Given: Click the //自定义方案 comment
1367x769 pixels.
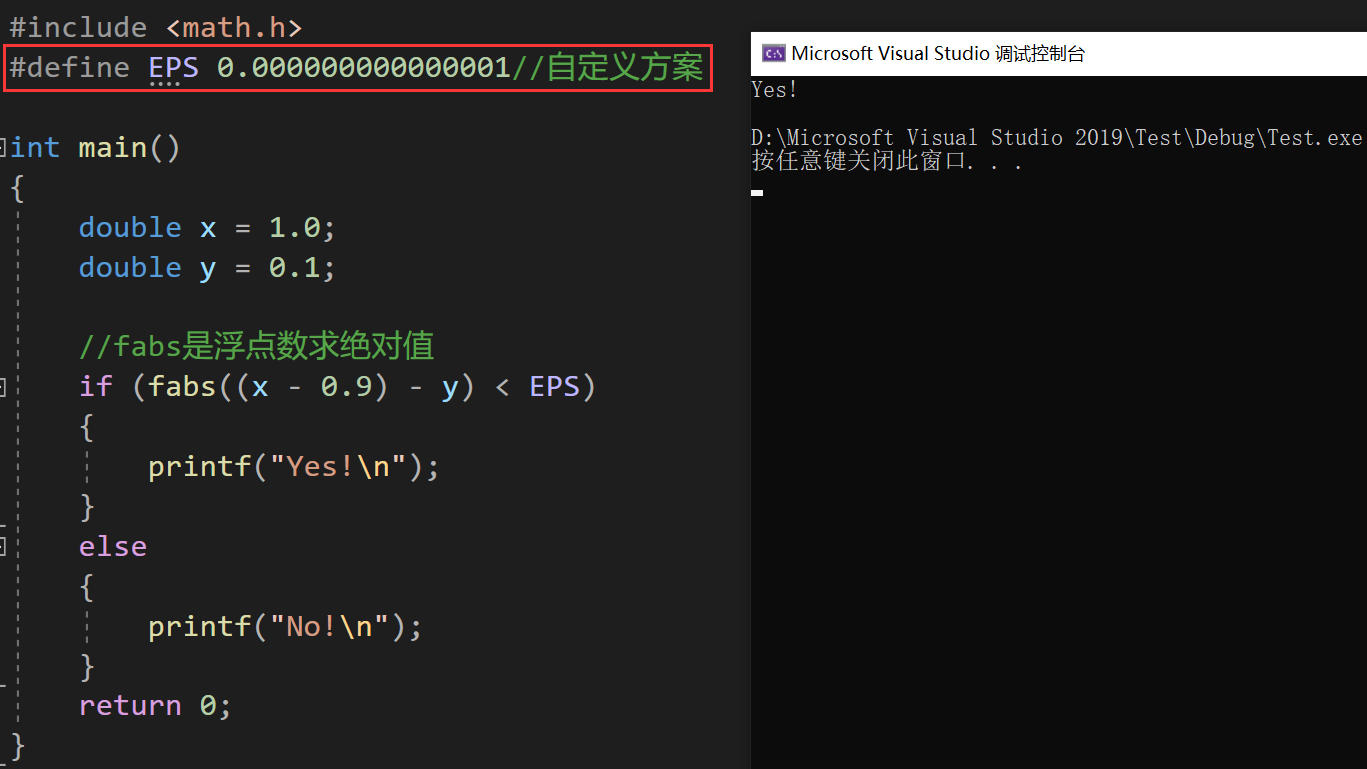Looking at the screenshot, I should tap(607, 67).
